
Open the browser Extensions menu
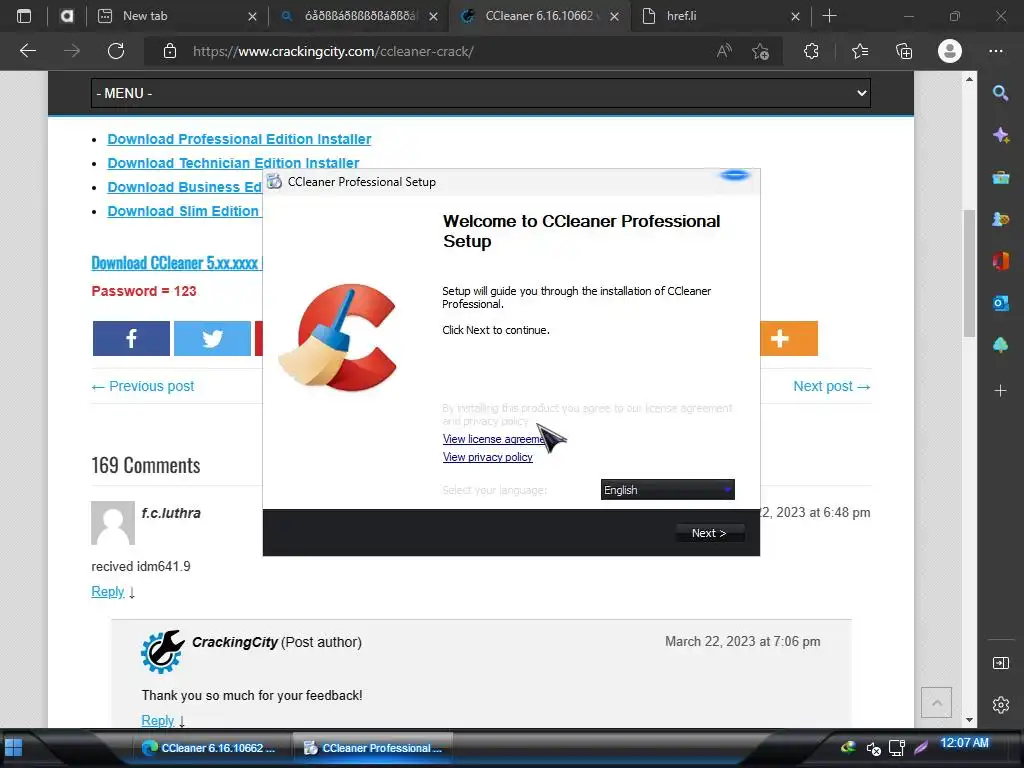click(x=811, y=51)
